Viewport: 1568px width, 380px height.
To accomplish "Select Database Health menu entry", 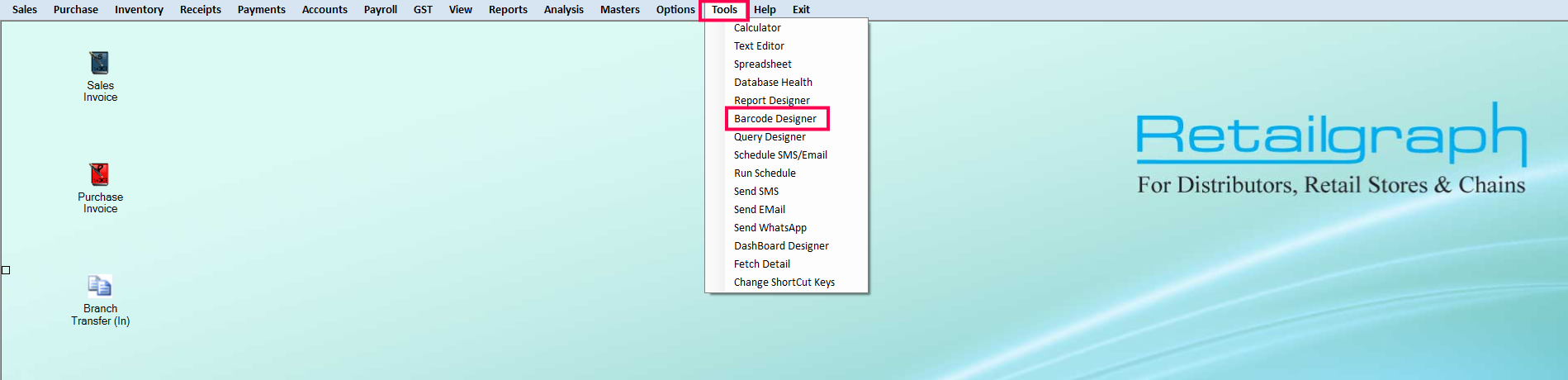I will click(773, 83).
